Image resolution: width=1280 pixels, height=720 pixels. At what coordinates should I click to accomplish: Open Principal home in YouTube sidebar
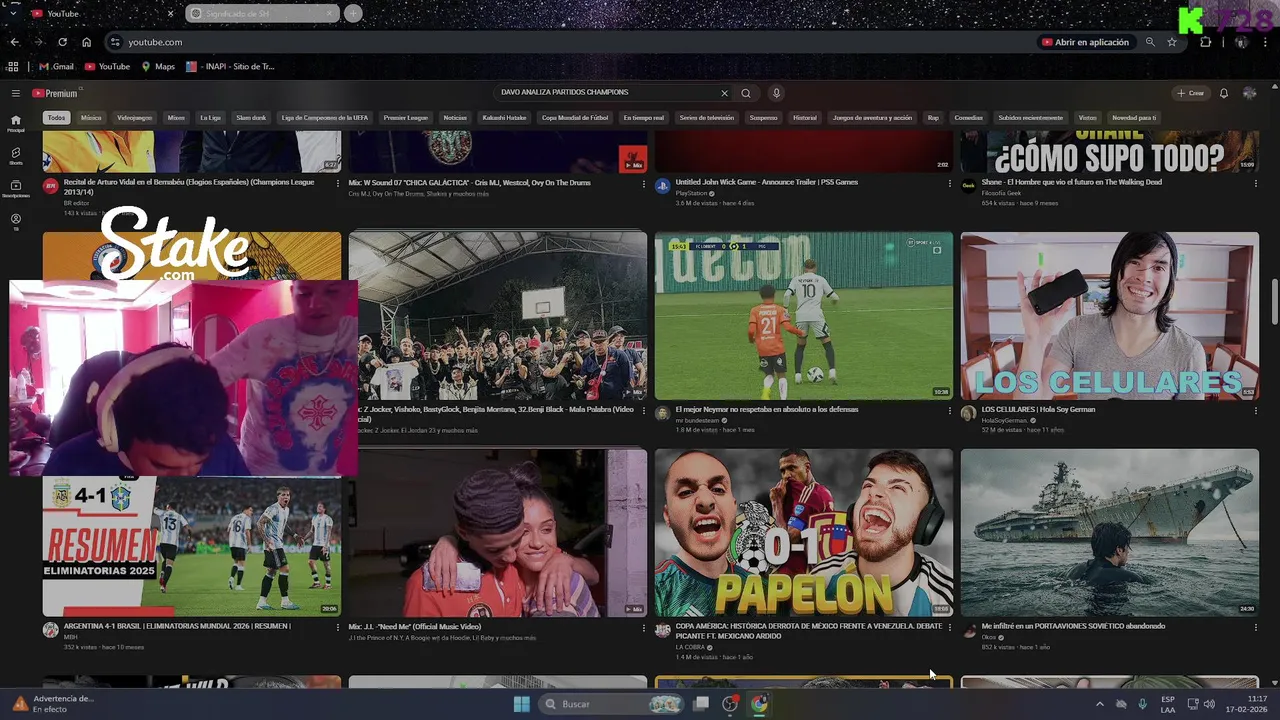click(x=15, y=123)
